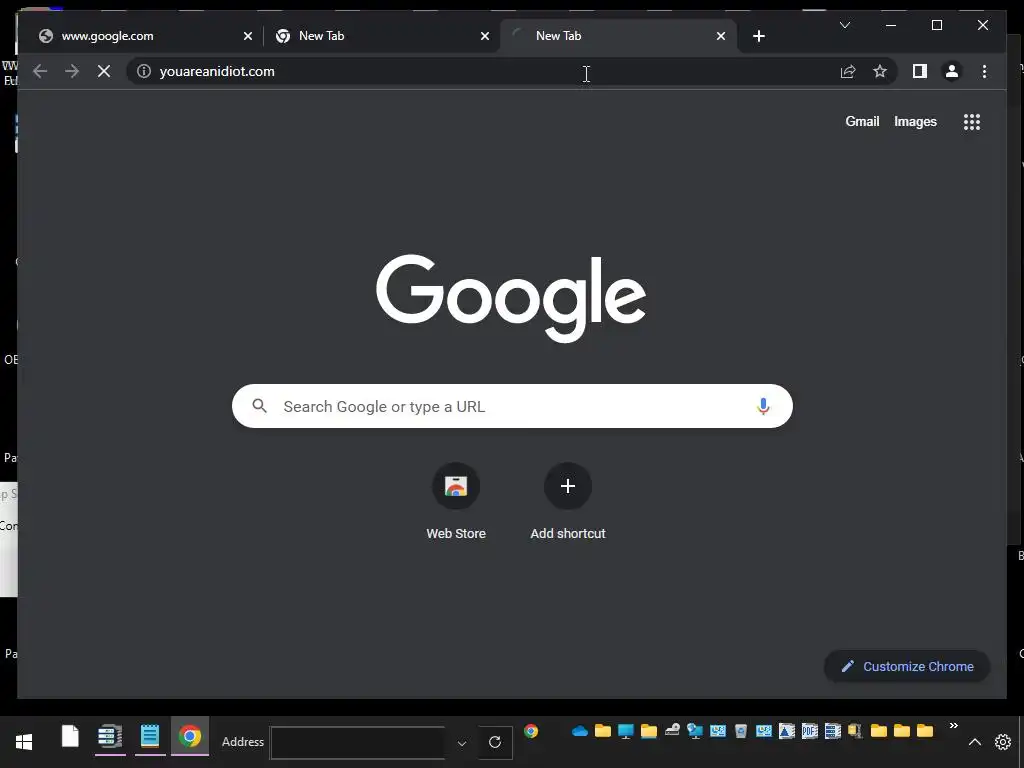
Task: Click the Chrome taskbar button
Action: click(x=190, y=737)
